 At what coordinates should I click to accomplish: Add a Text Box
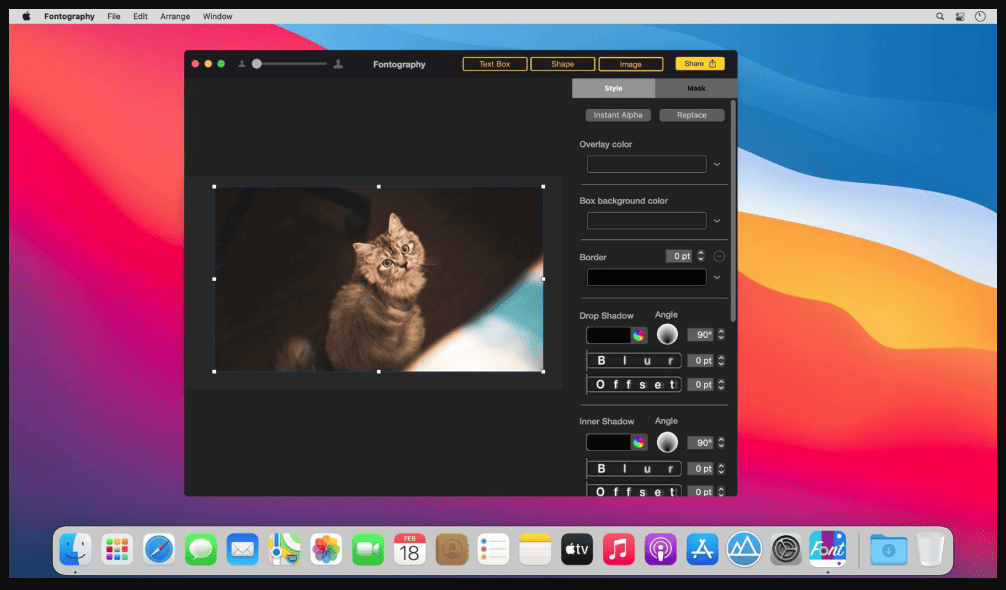pos(495,64)
